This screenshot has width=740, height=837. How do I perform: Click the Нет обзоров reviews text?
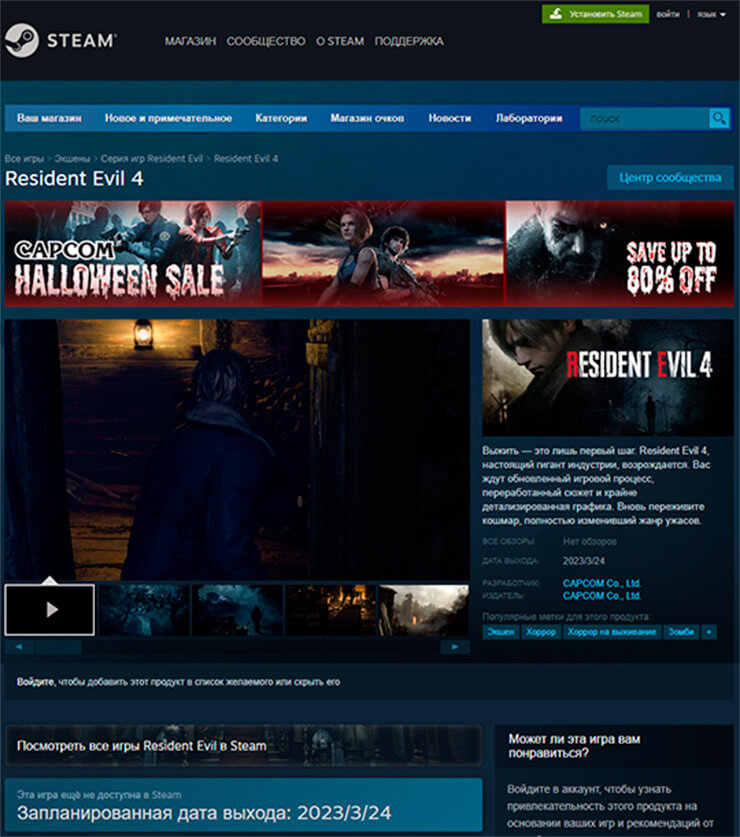589,542
